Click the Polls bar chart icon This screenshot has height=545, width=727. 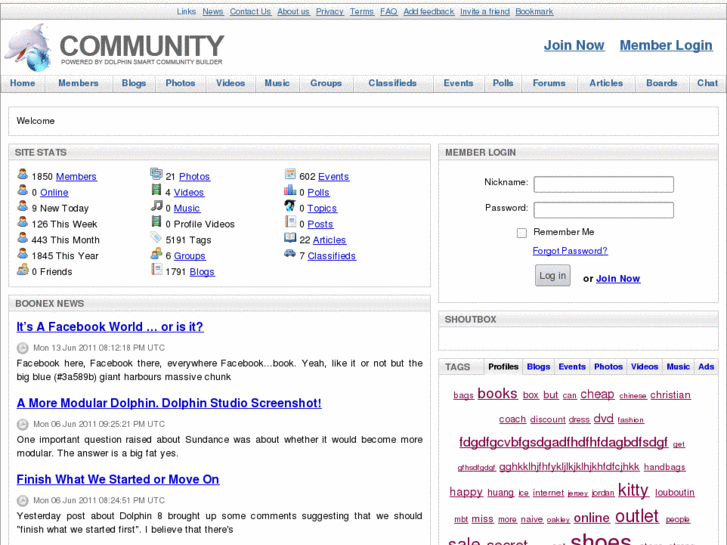290,190
